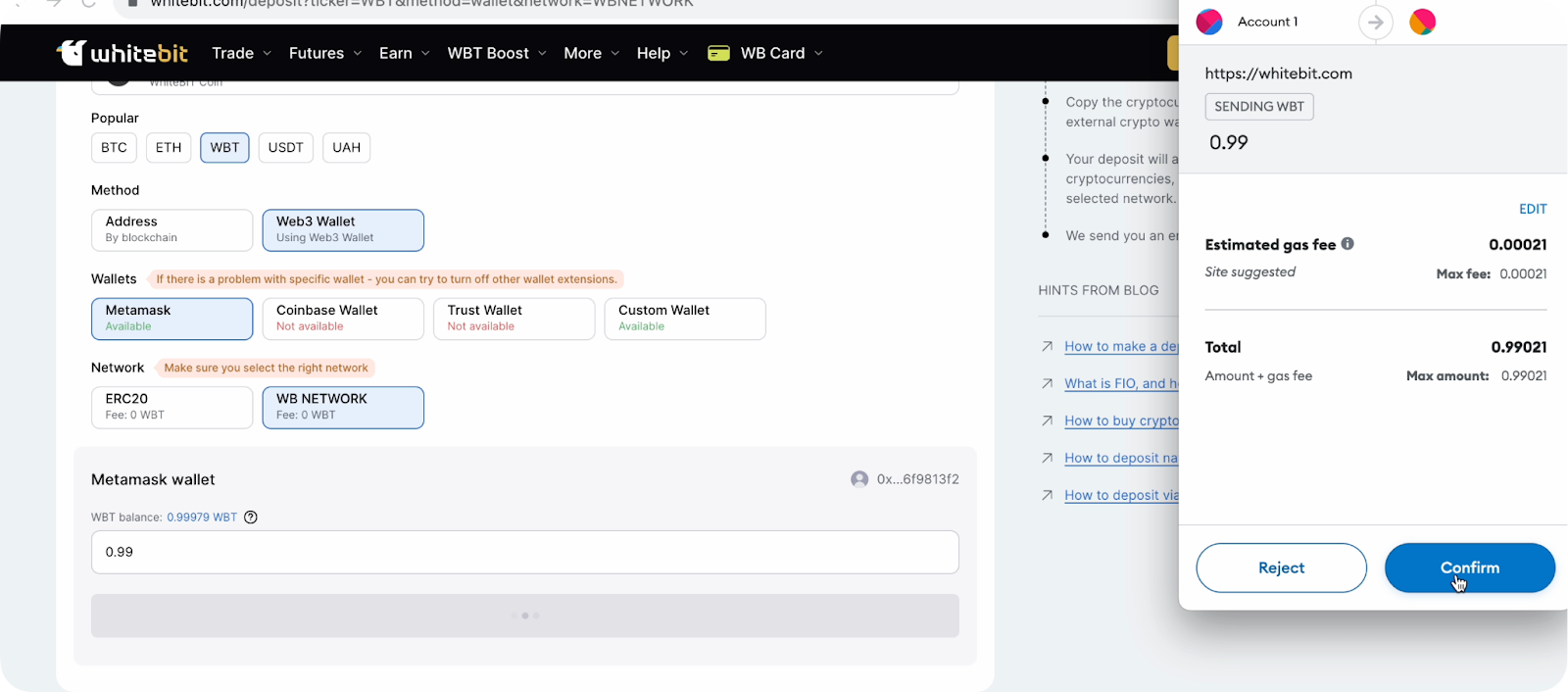Open the Earn menu
Screen dimensions: 1568x692
404,53
